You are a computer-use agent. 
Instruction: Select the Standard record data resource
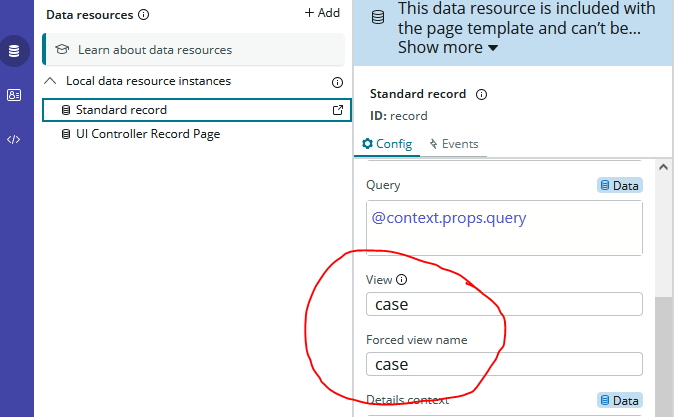[x=120, y=110]
